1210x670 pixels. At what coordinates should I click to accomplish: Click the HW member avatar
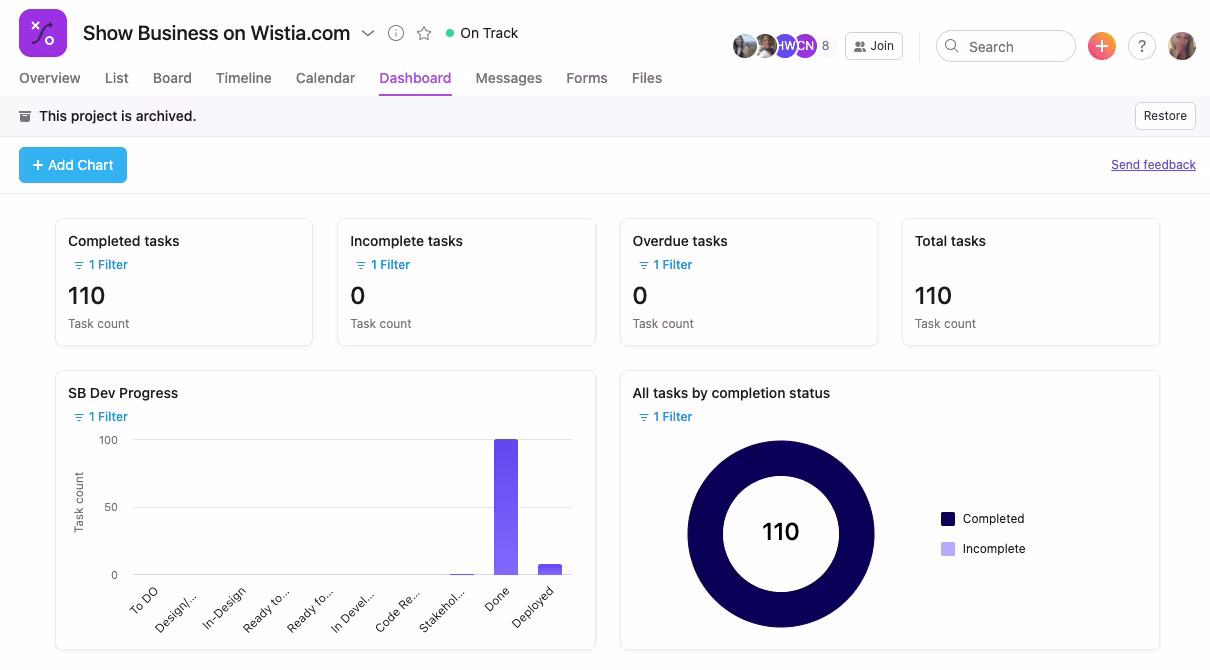786,46
